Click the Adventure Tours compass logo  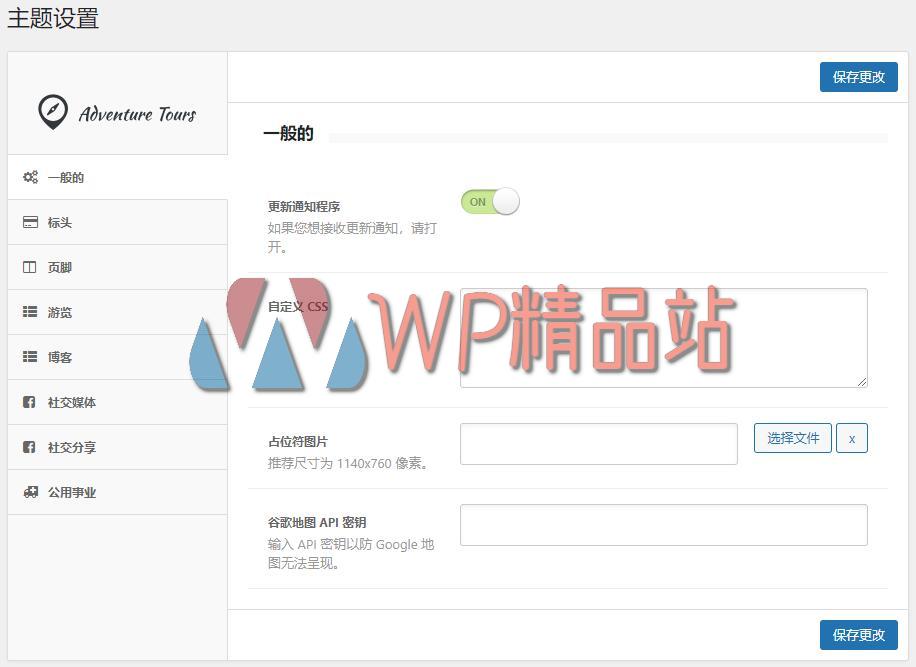[53, 112]
